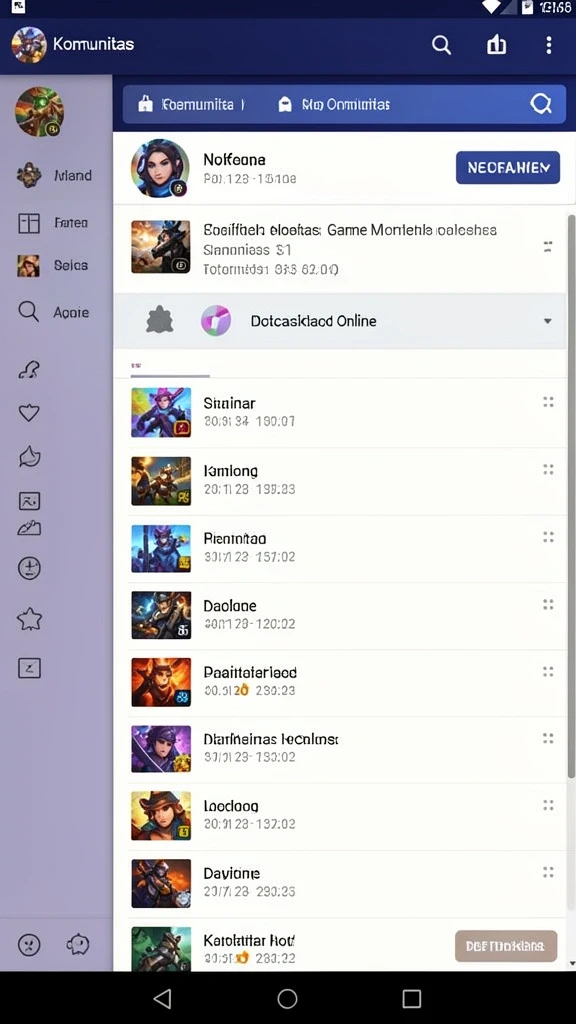The width and height of the screenshot is (576, 1024).
Task: Tap the Komunitas app avatar in header
Action: click(x=29, y=45)
